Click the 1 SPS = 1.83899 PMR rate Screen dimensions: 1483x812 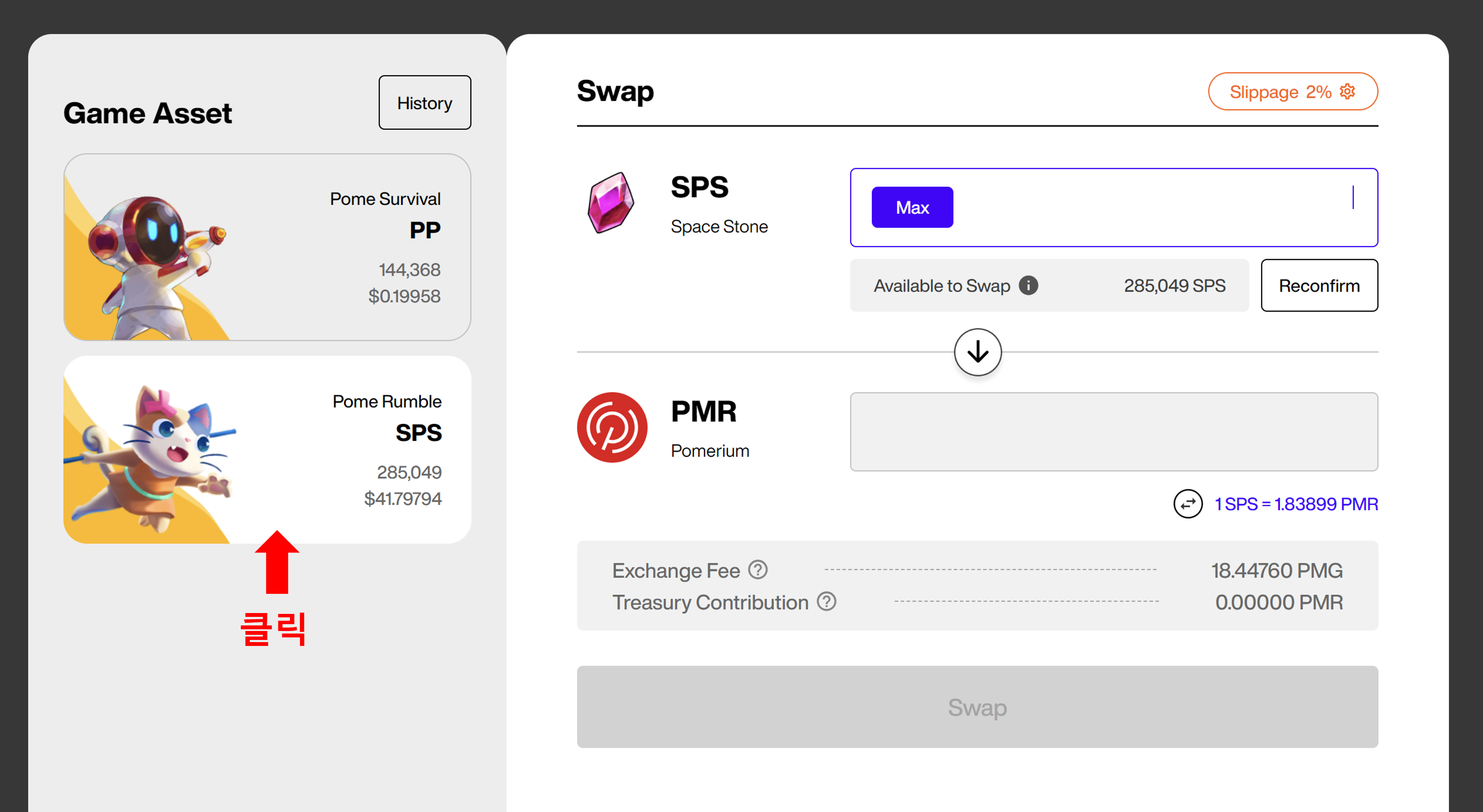(1296, 504)
